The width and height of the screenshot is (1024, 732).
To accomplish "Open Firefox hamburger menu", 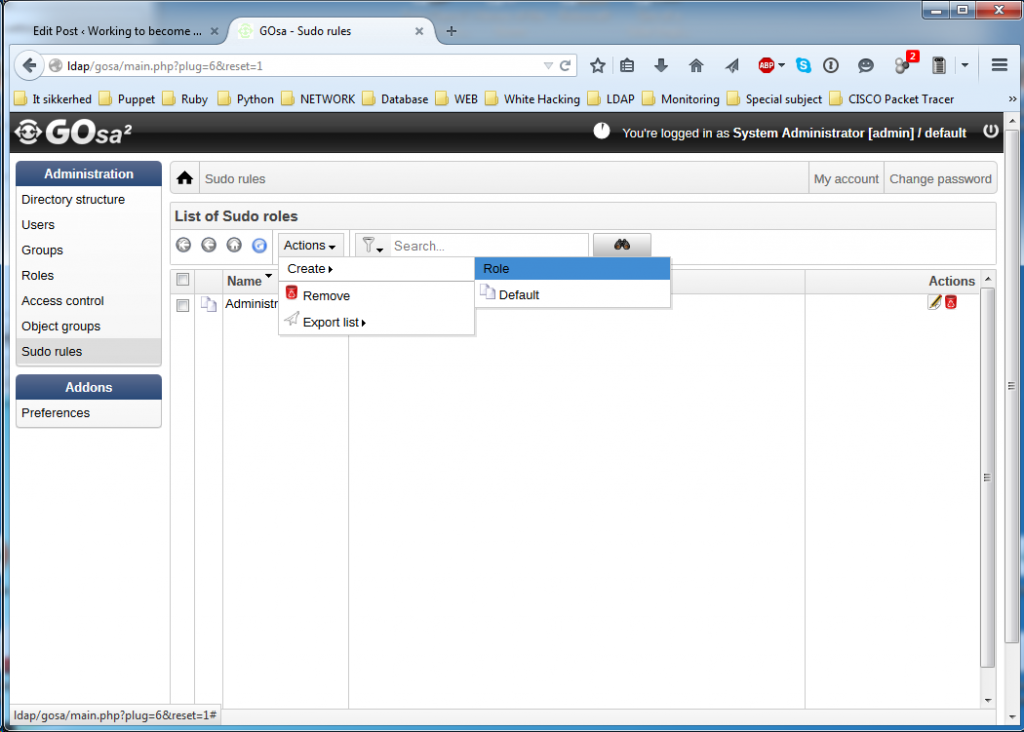I will (x=999, y=65).
